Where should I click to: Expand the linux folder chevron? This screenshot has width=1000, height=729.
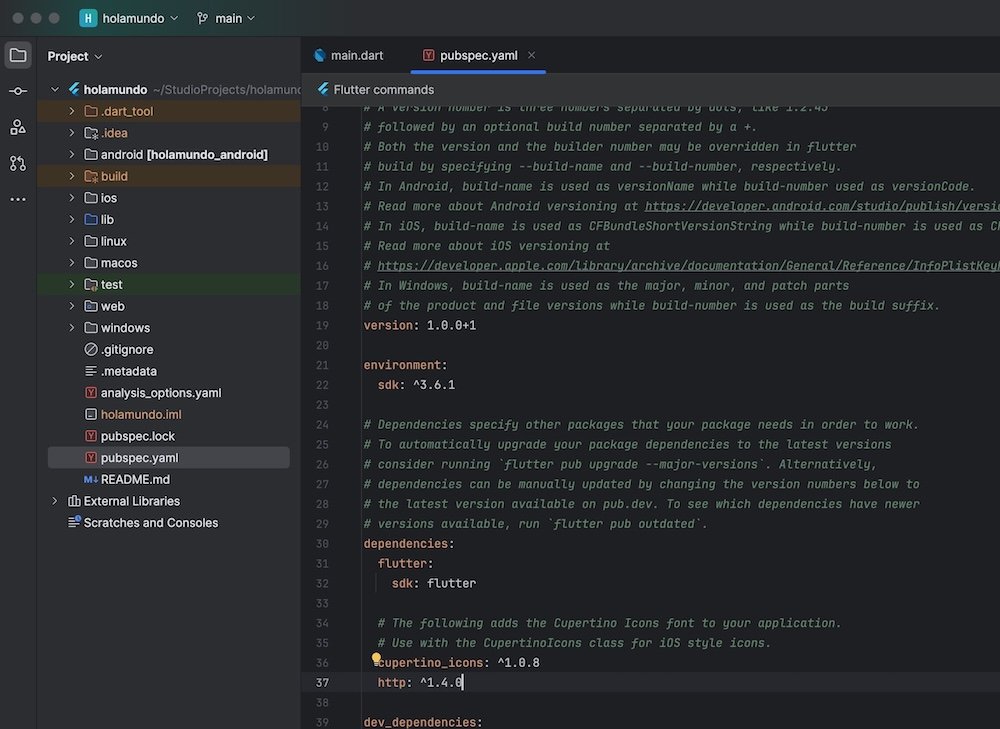click(71, 241)
